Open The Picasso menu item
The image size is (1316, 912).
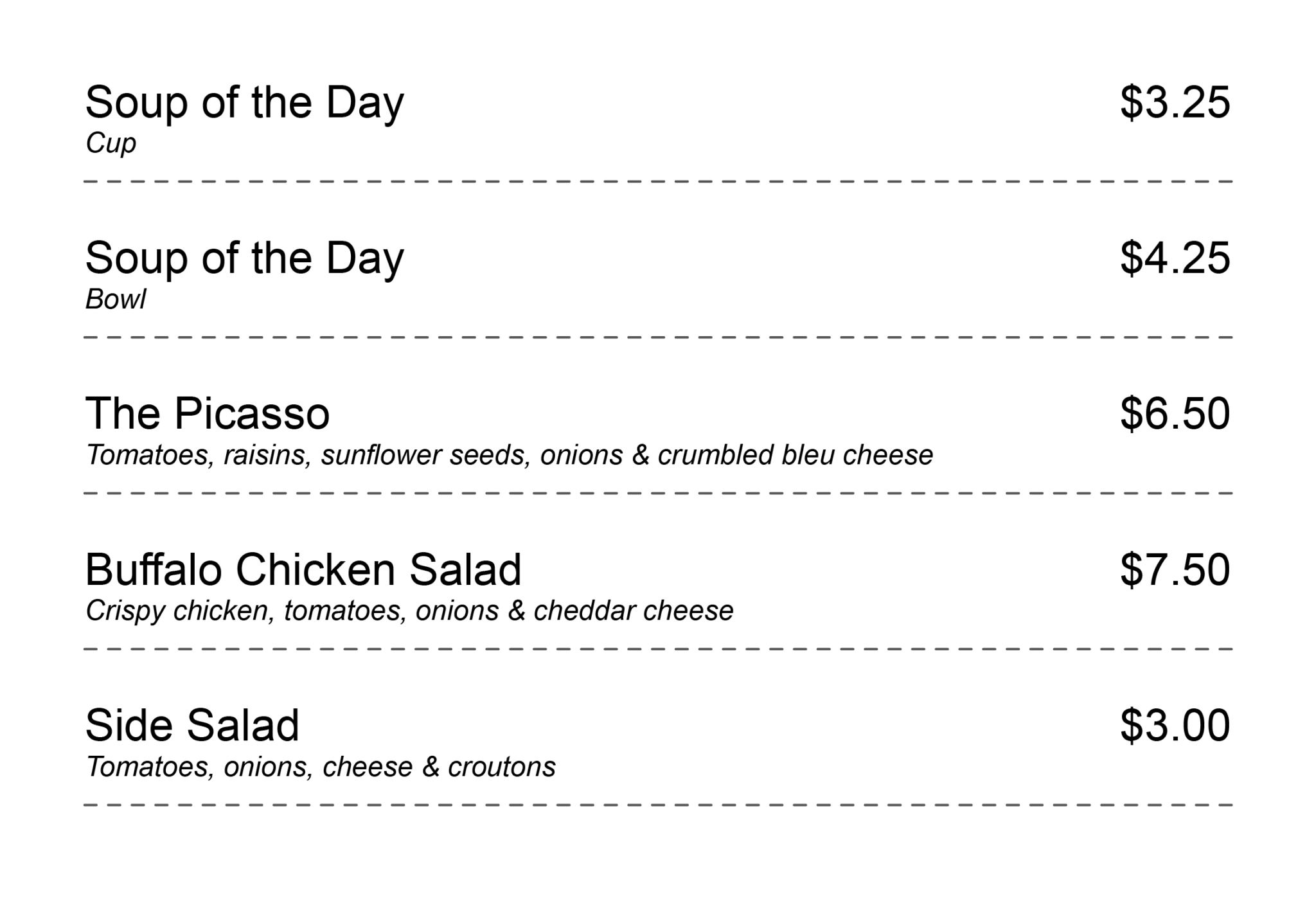[x=208, y=414]
